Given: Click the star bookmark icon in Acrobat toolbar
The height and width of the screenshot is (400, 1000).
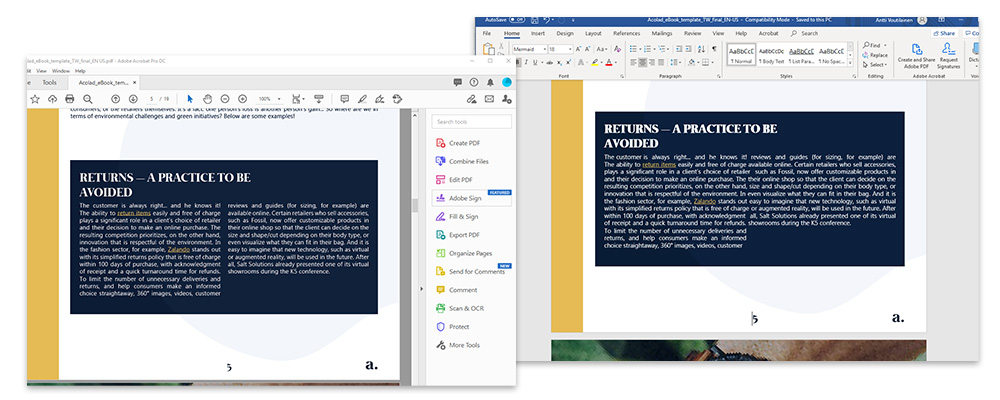Looking at the screenshot, I should pyautogui.click(x=34, y=99).
